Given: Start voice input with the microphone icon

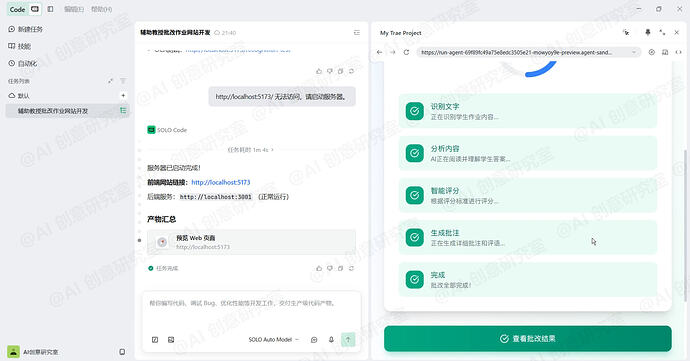Looking at the screenshot, I should click(331, 340).
